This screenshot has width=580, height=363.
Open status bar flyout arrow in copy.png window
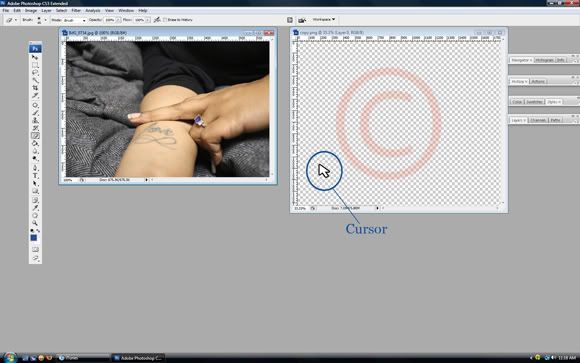(x=377, y=208)
